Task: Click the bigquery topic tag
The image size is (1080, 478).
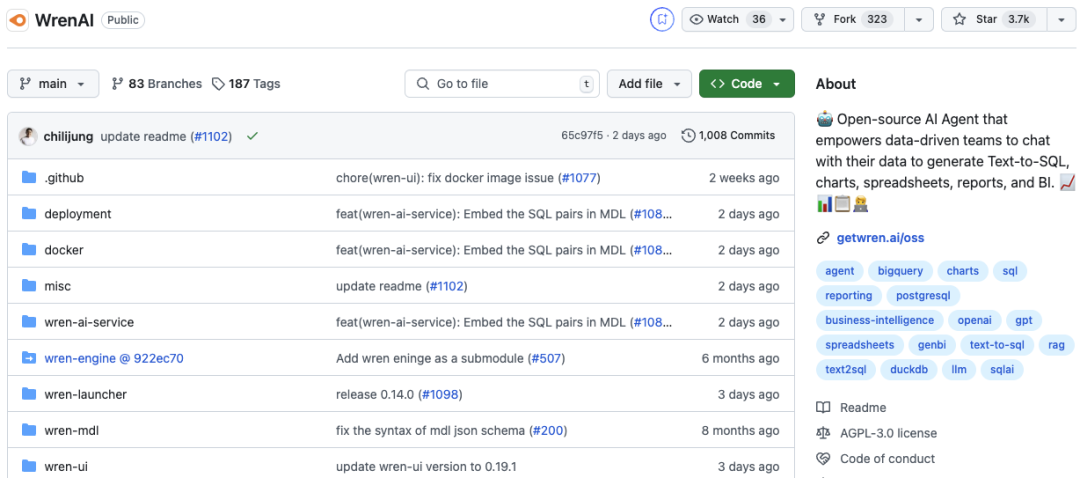Action: [901, 271]
